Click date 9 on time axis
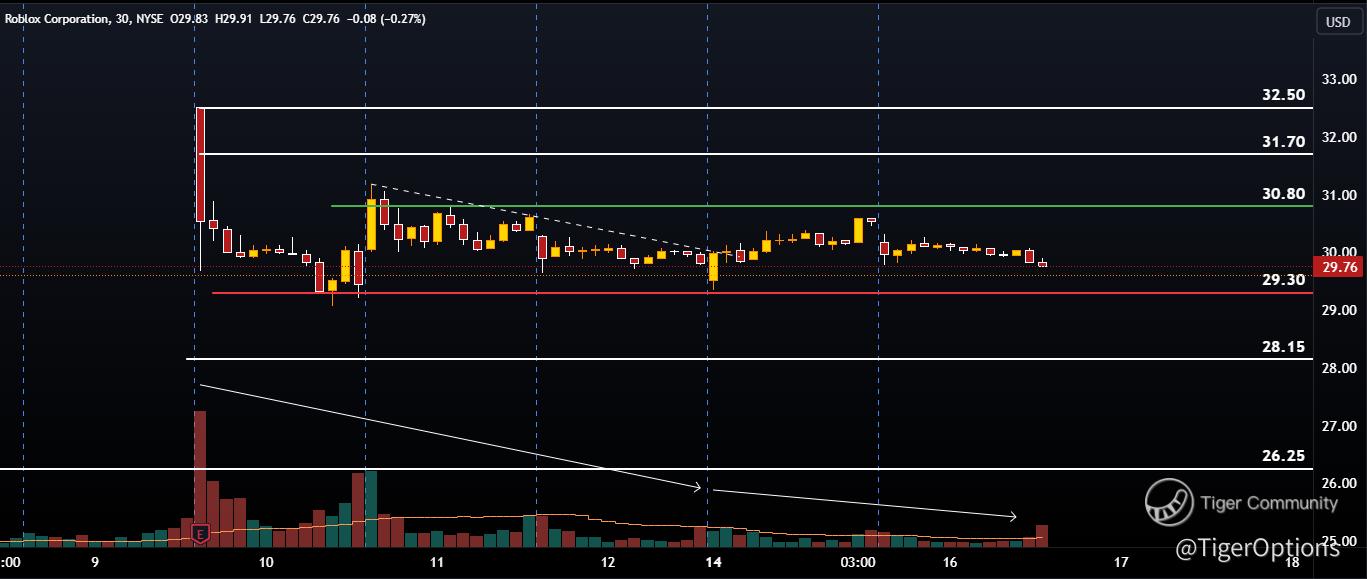Image resolution: width=1367 pixels, height=579 pixels. 95,561
